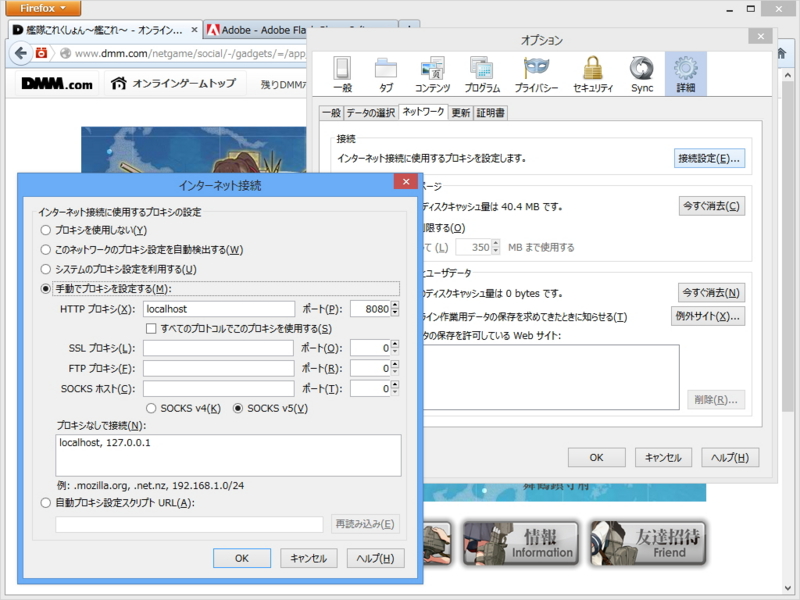Open the コンテンツ (Content) options panel icon
Screen dimensions: 800x600
tap(433, 74)
